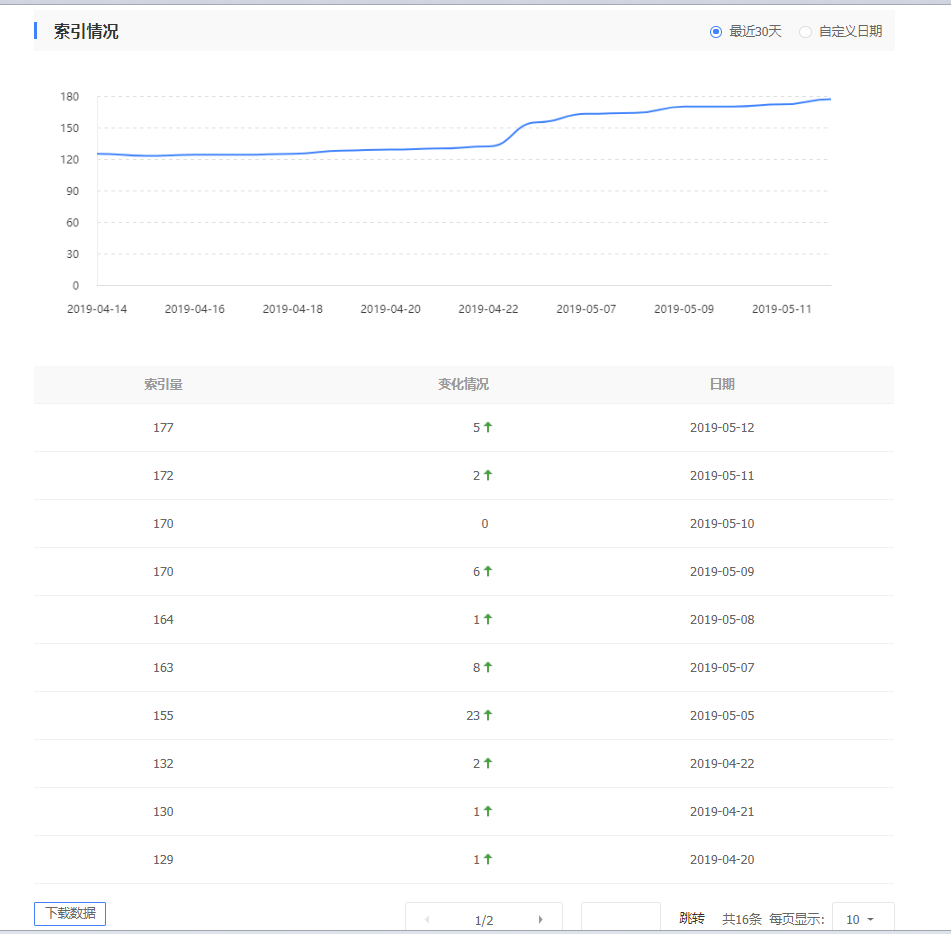Open the 每页显示 rows-per-page dropdown

(861, 919)
